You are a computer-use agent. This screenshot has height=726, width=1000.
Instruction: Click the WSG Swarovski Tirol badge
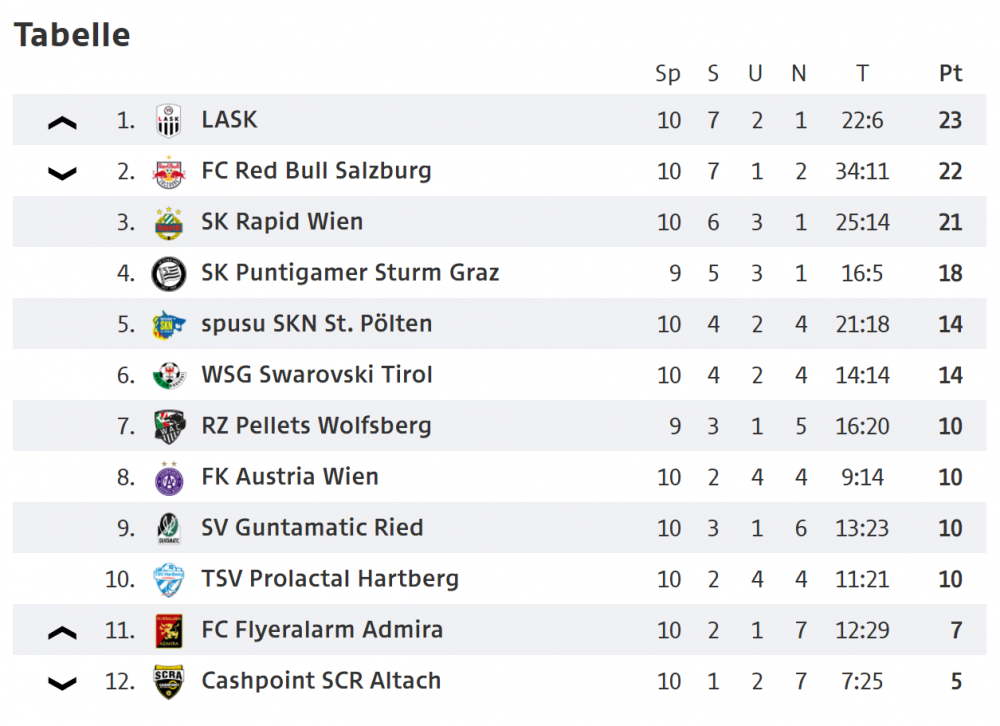169,375
